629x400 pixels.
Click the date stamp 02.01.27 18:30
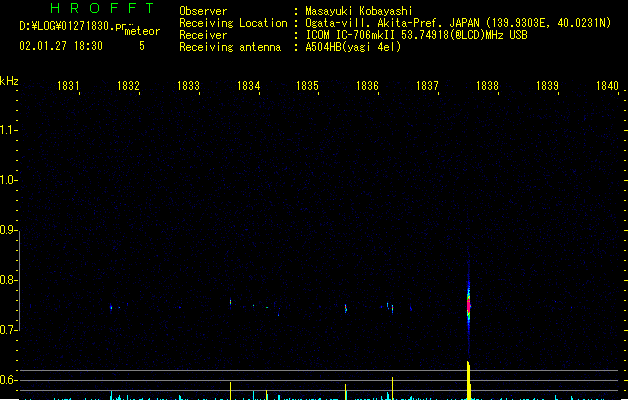pos(61,46)
